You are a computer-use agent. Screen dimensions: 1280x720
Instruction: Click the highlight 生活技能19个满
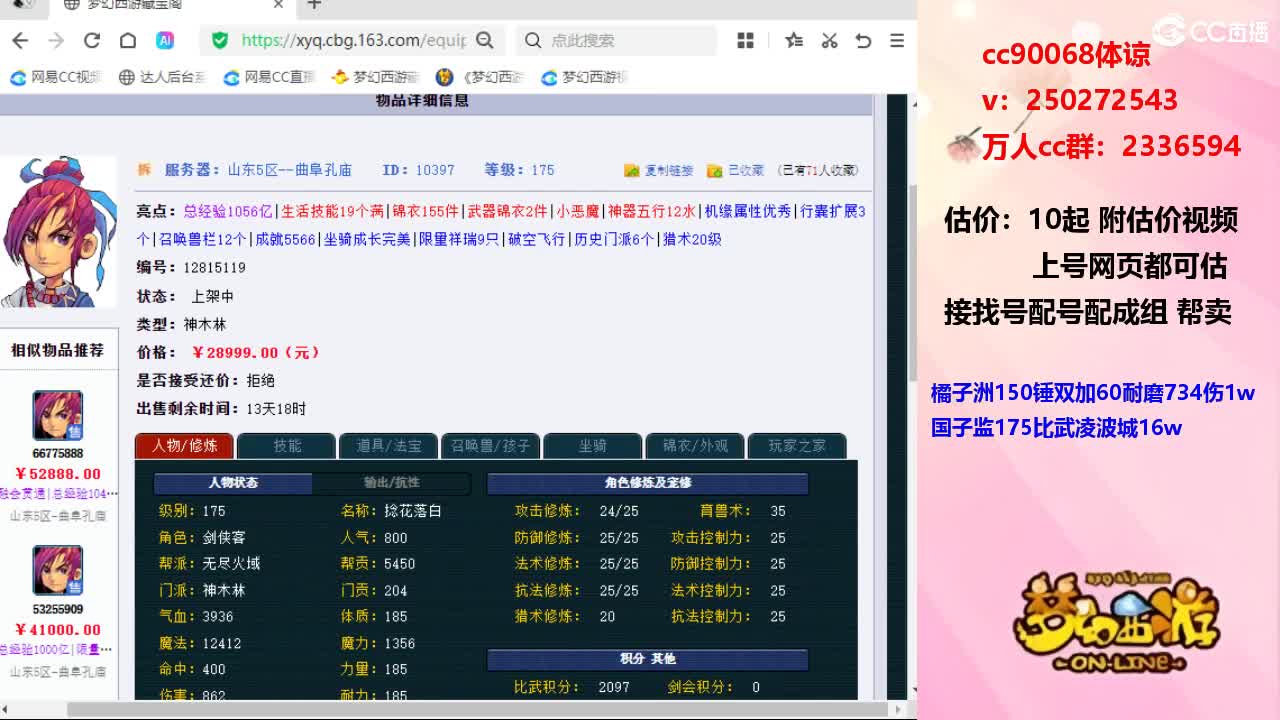(333, 212)
